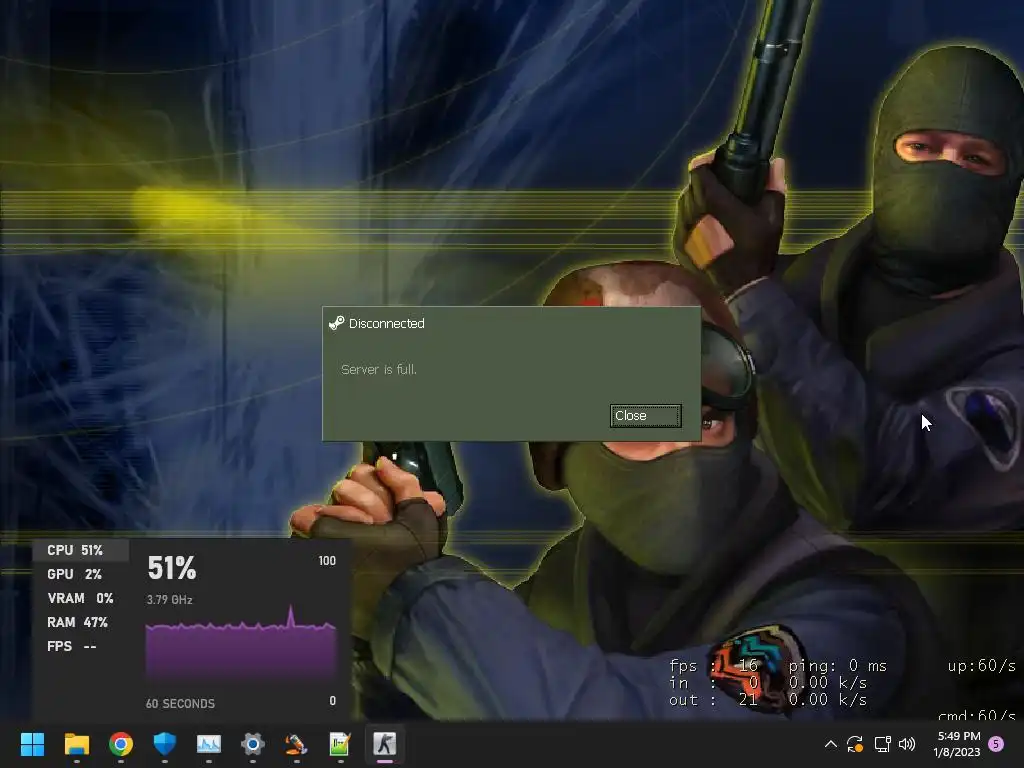Click the large 51% usage readout

(172, 568)
